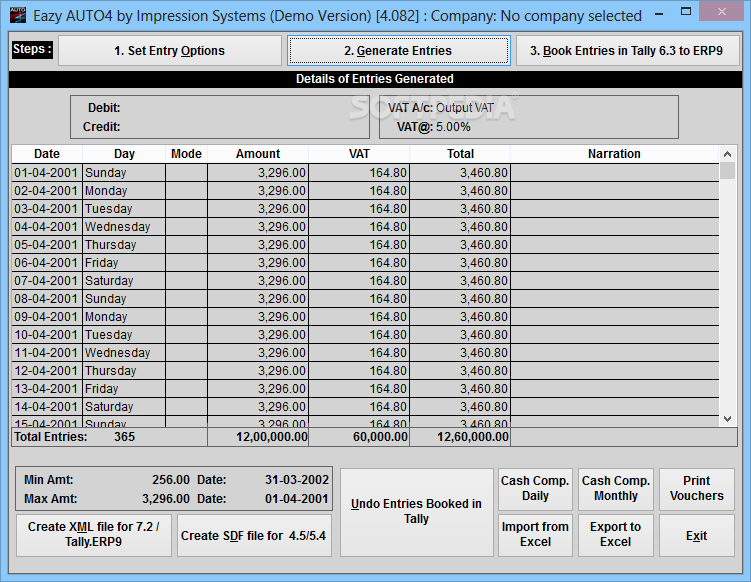Click Narration cell of 01-04-2001 row

[x=615, y=172]
